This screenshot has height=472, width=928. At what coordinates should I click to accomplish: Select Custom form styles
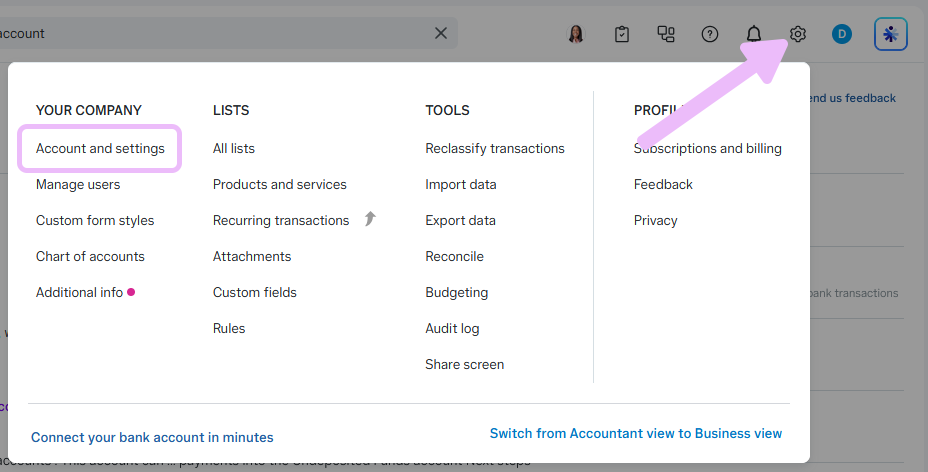[x=95, y=221]
